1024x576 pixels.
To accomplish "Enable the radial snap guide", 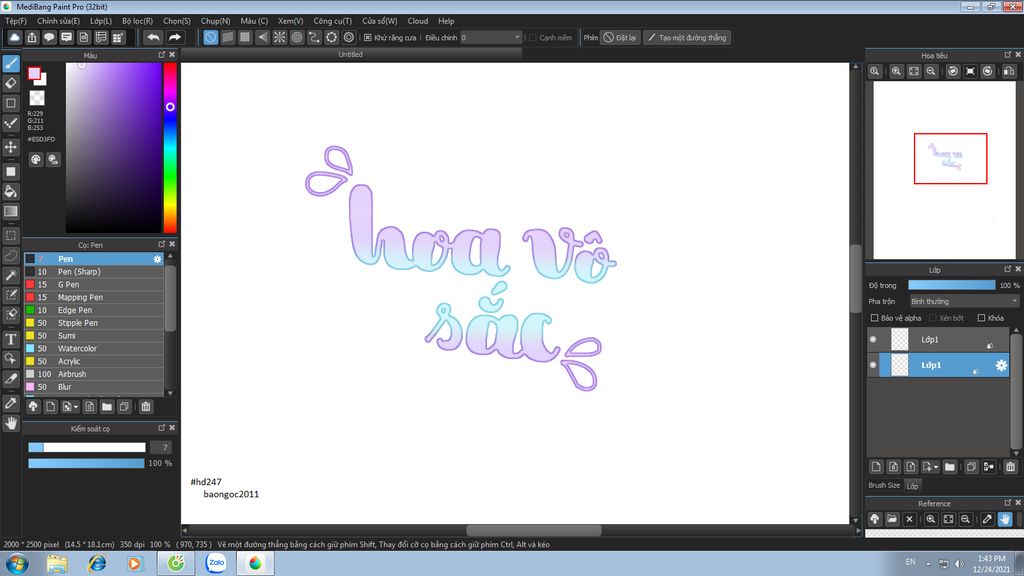I will 280,38.
